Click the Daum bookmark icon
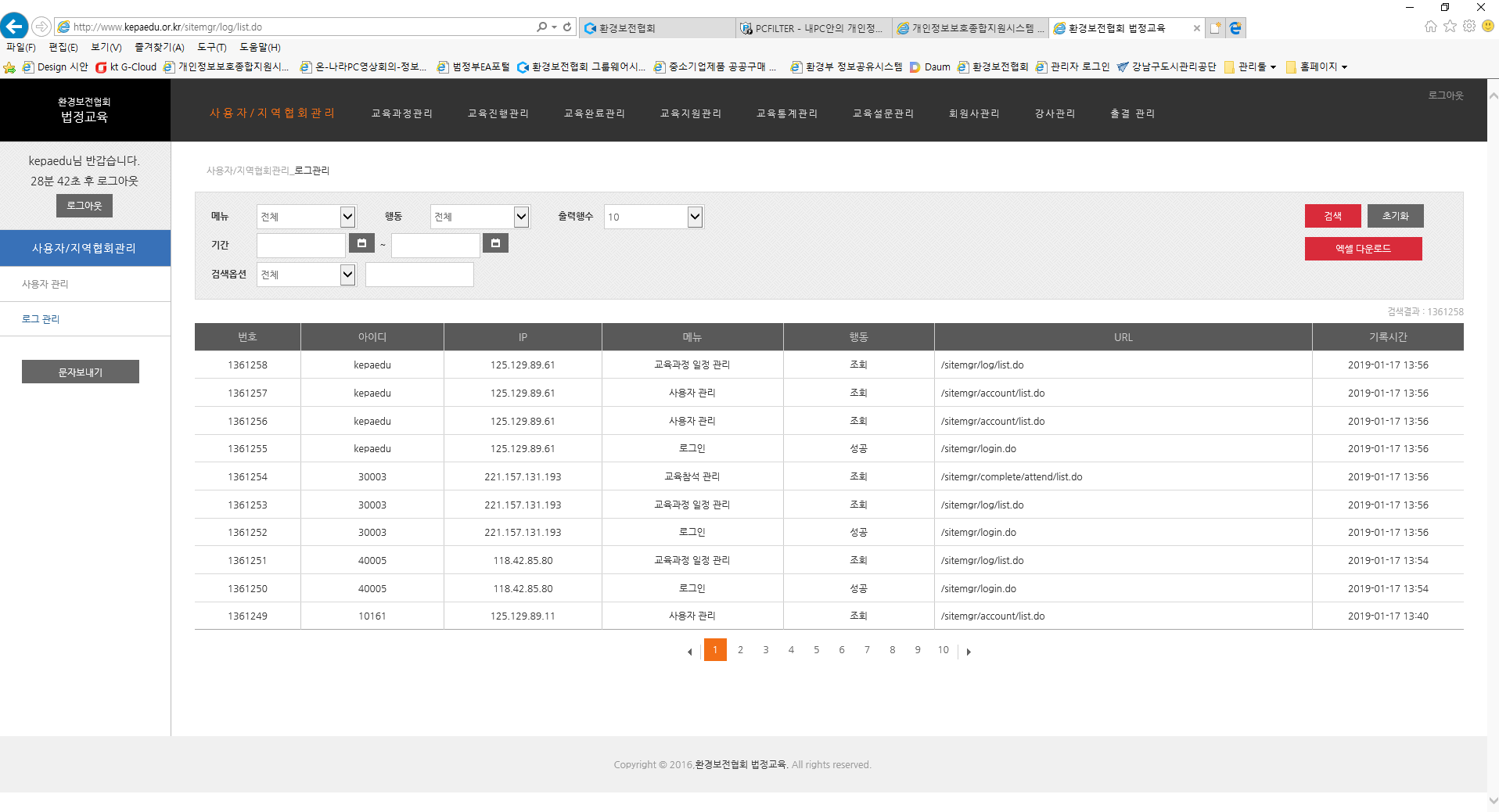The image size is (1499, 812). pyautogui.click(x=915, y=67)
